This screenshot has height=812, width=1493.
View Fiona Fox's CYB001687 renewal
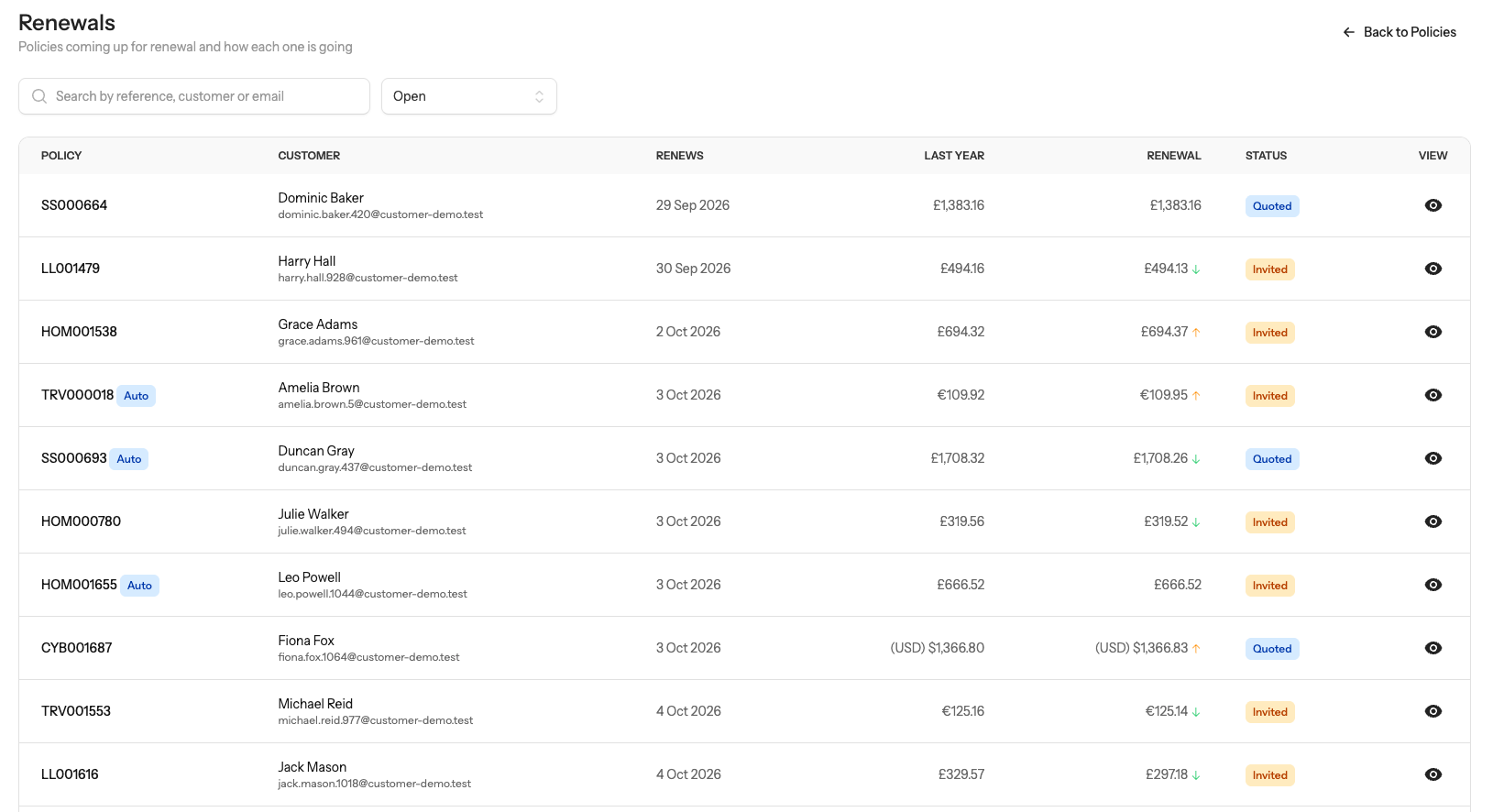point(1433,648)
